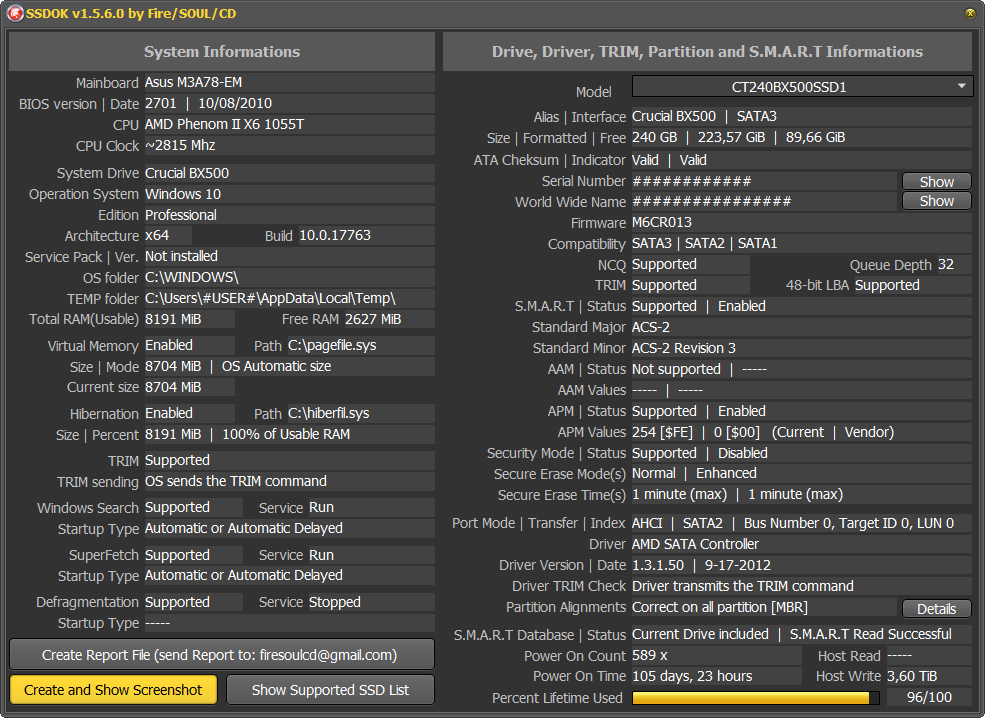Screen dimensions: 985x718
Task: Select Secure Erase Mode Normal | Enhanced
Action: [x=802, y=474]
